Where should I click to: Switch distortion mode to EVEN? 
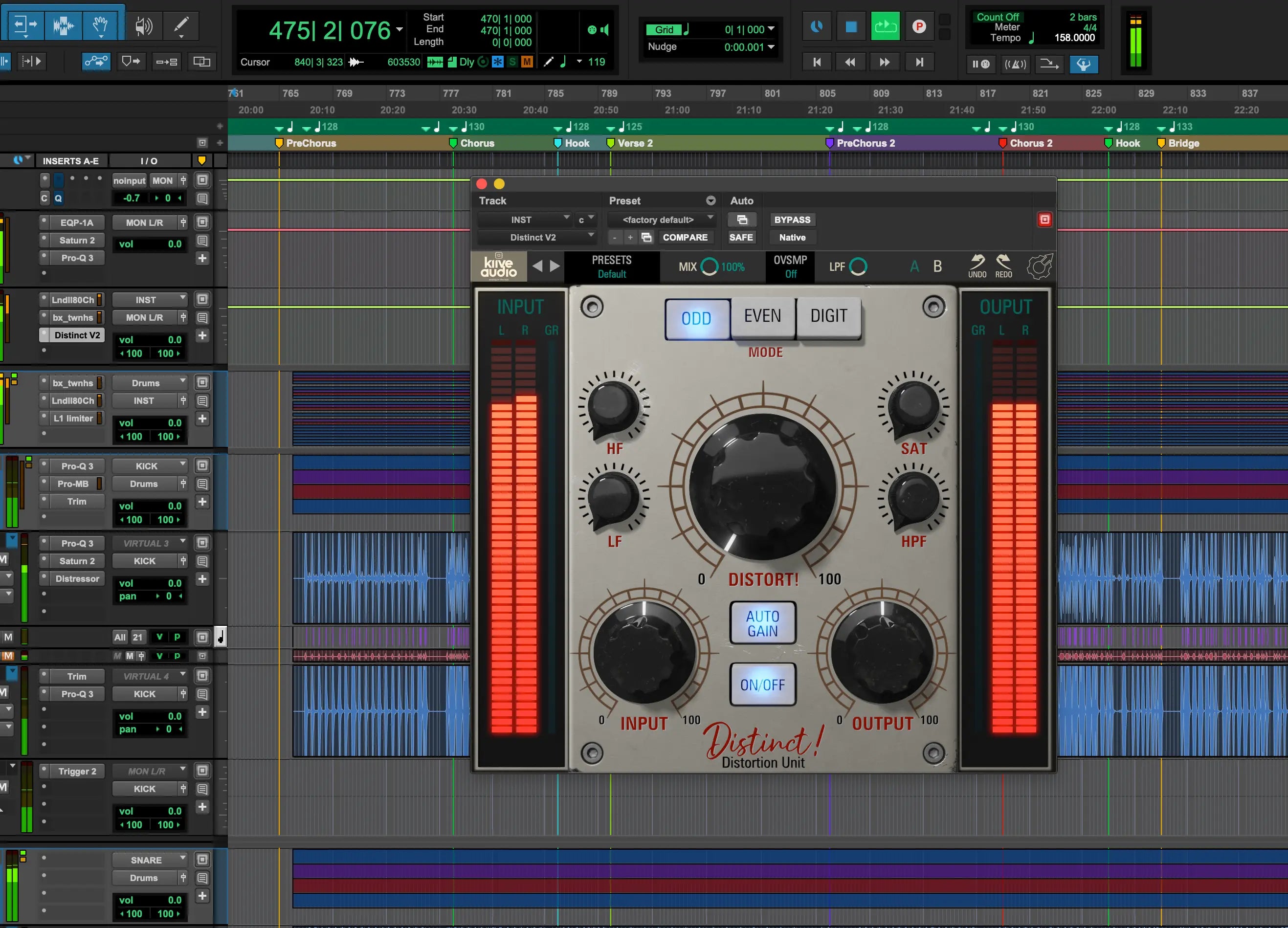point(762,316)
